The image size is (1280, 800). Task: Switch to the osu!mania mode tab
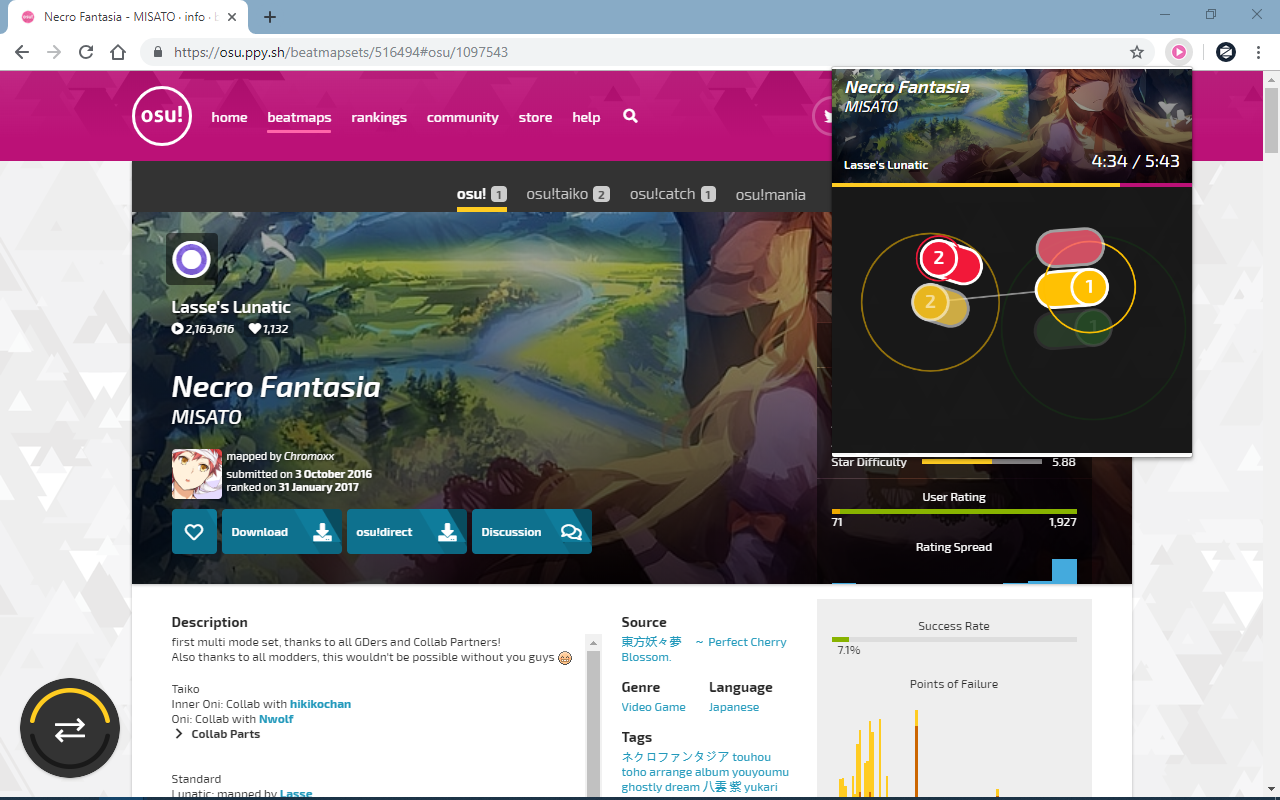tap(770, 194)
